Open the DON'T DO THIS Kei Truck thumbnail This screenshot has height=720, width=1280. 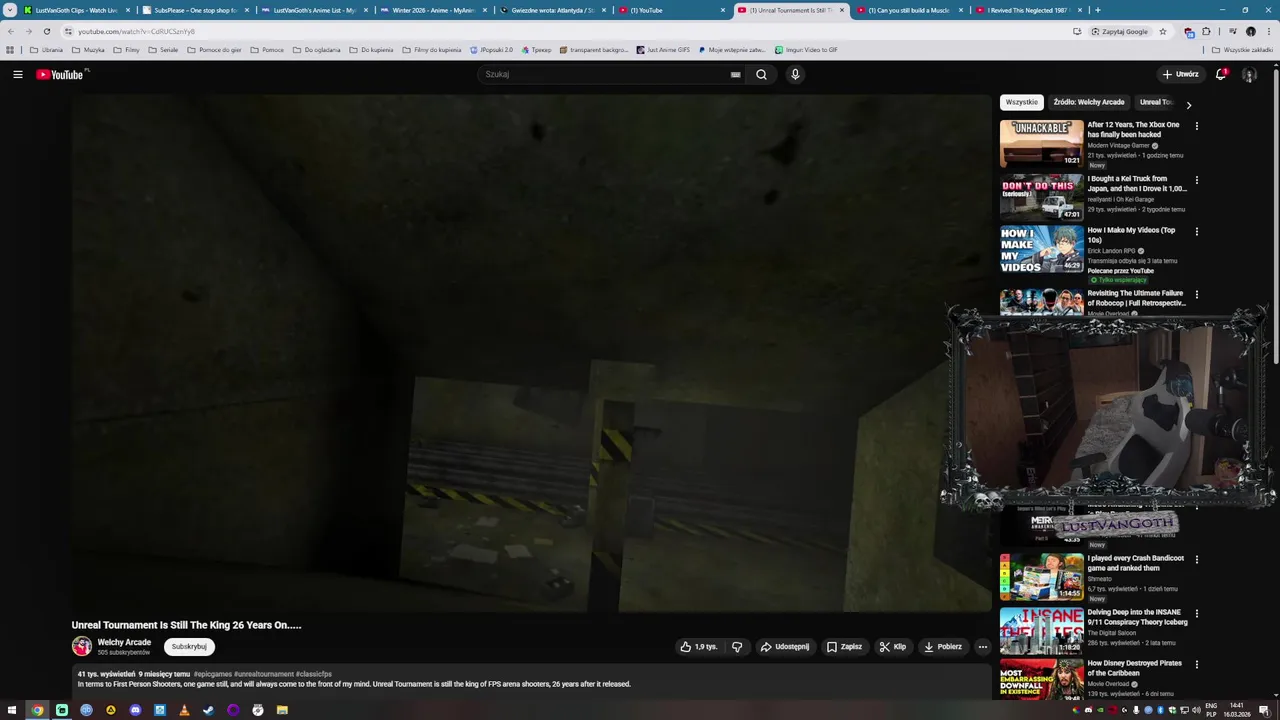(x=1041, y=197)
